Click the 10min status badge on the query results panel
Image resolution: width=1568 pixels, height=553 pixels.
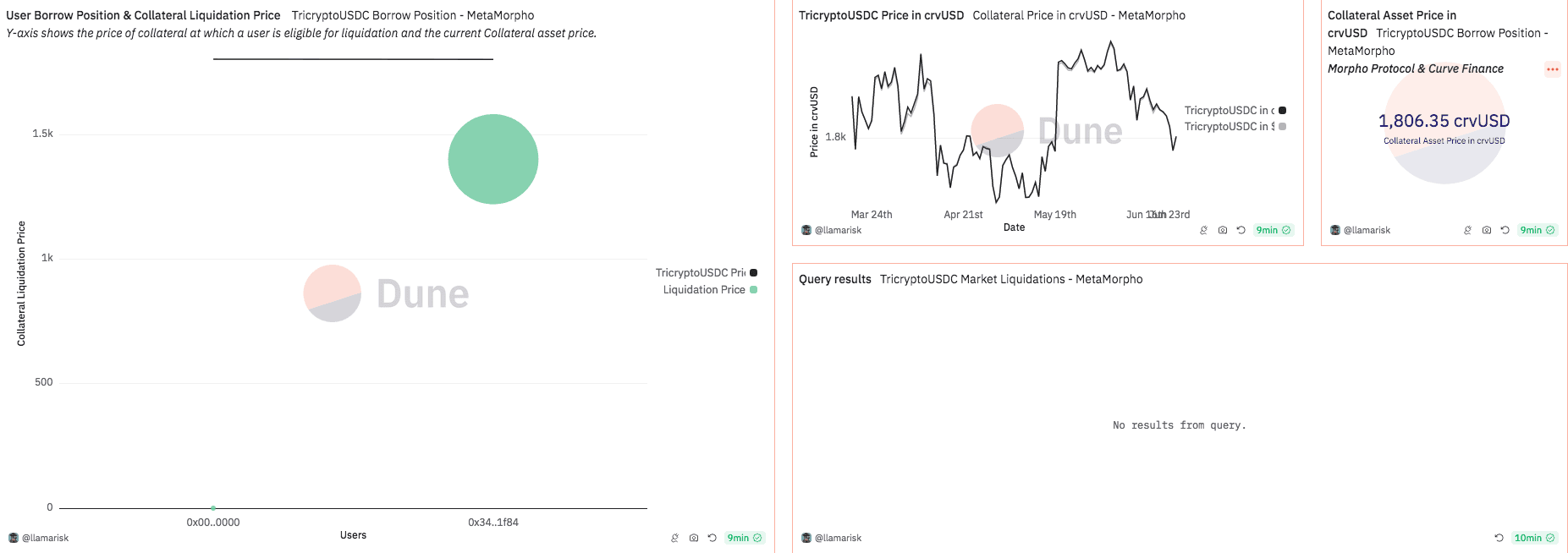pos(1533,538)
